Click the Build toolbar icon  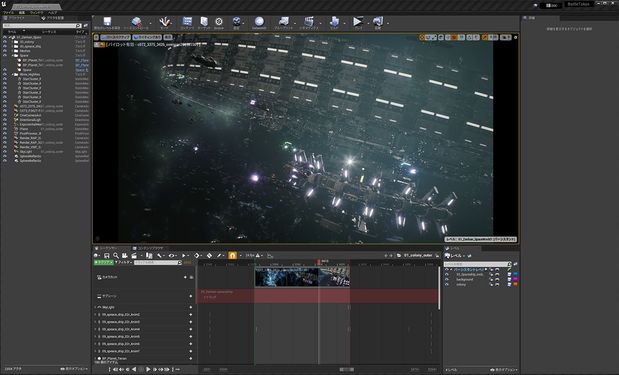334,21
